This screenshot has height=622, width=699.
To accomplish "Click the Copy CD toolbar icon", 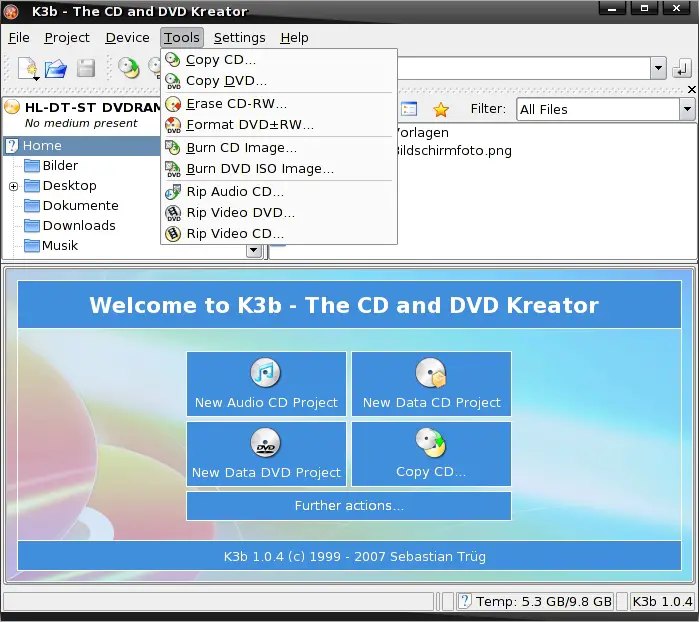I will point(128,68).
